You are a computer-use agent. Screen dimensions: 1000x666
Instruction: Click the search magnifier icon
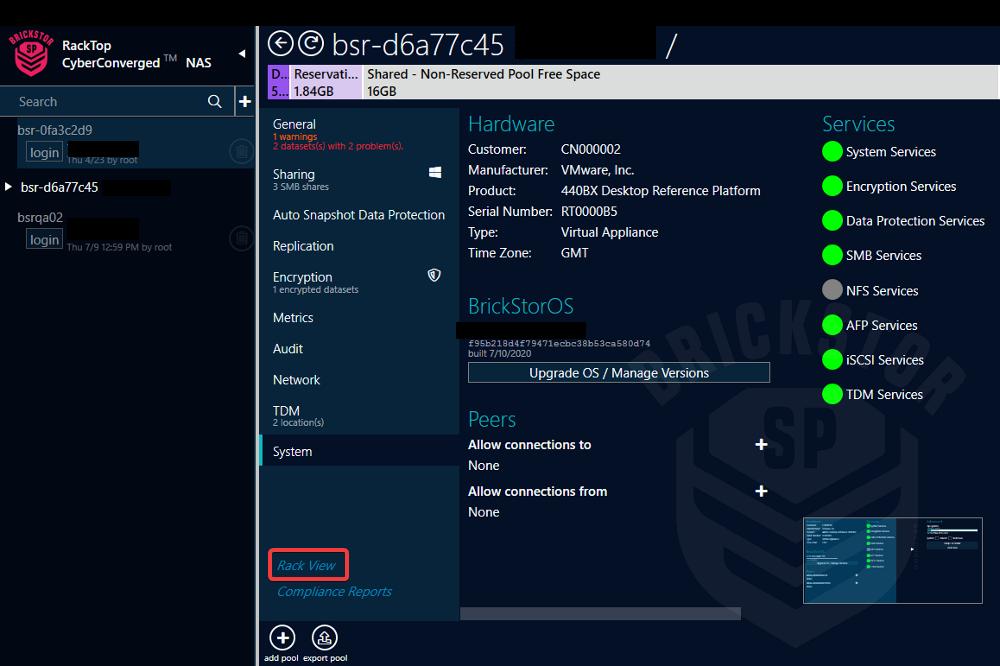point(214,101)
